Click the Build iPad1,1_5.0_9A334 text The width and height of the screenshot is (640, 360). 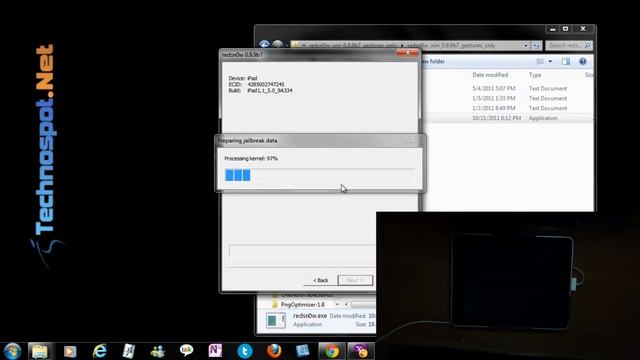(x=270, y=90)
